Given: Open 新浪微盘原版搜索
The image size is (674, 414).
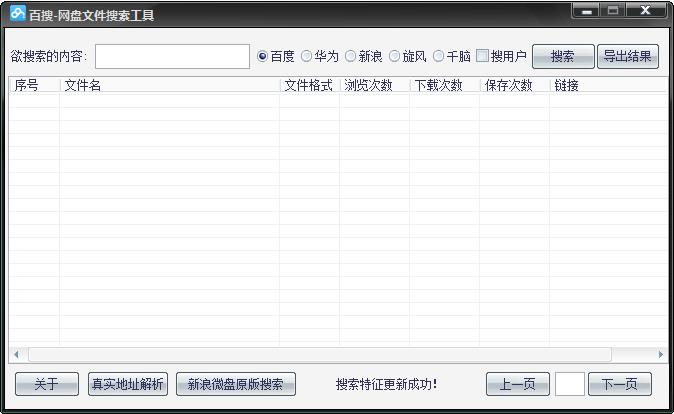Looking at the screenshot, I should pyautogui.click(x=236, y=384).
